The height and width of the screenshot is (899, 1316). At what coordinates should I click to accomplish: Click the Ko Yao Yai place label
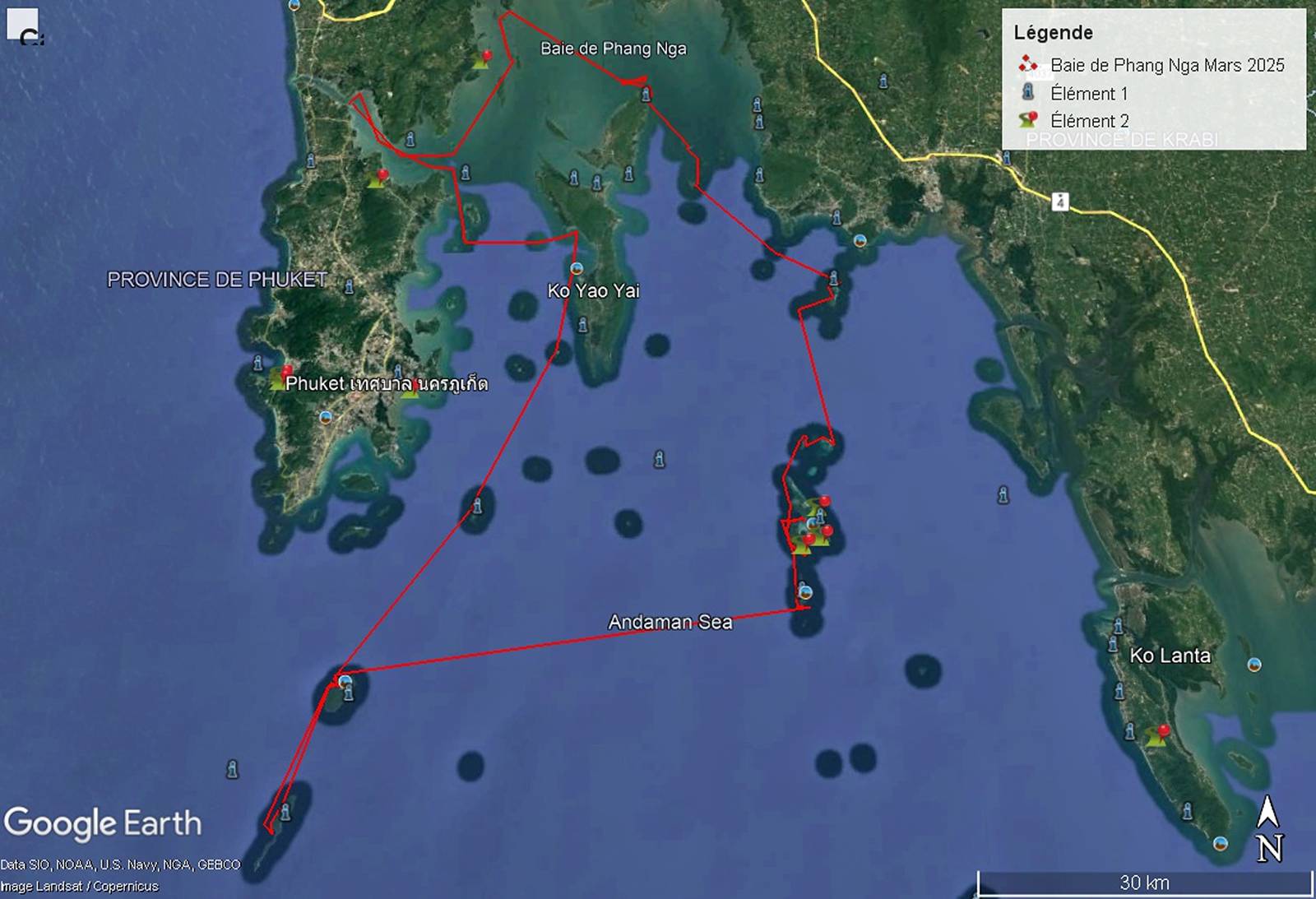[593, 290]
